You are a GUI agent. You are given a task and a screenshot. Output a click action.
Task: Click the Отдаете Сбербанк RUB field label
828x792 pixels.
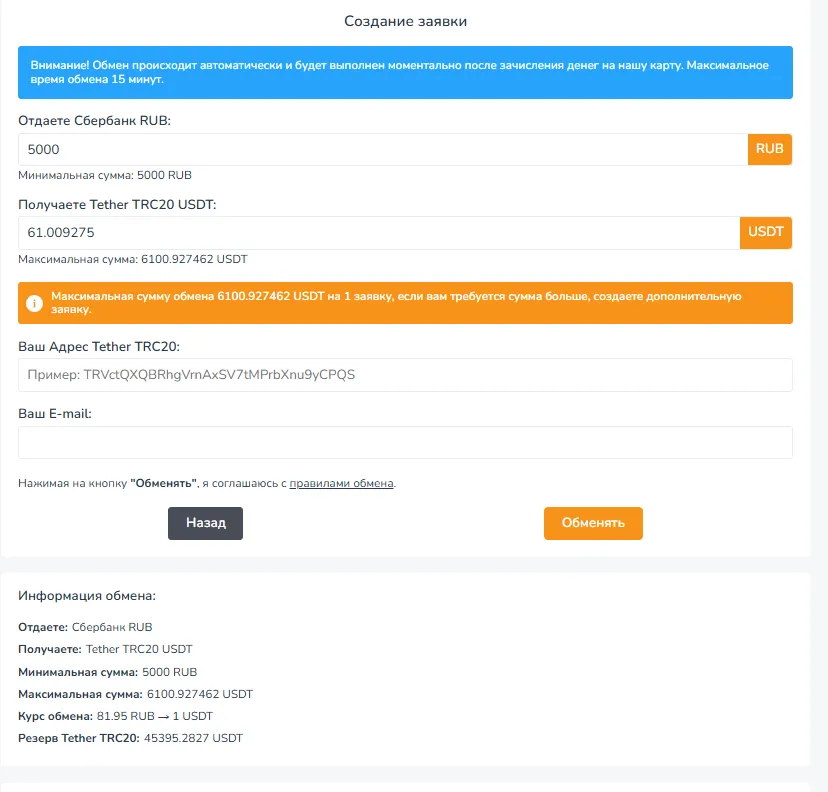95,120
